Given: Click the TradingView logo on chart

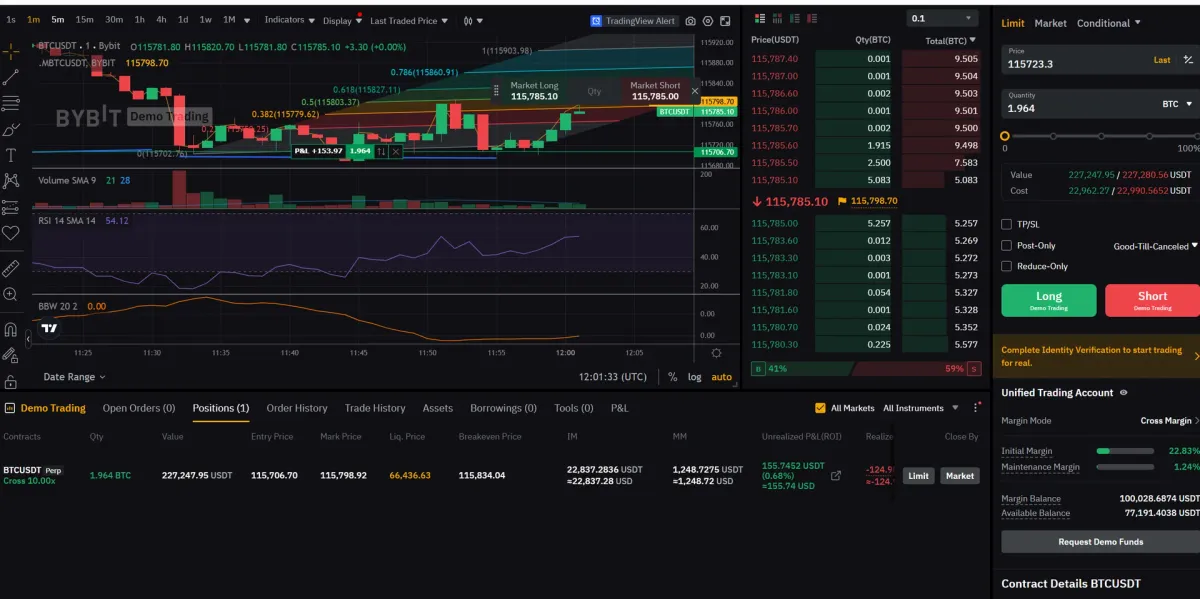Looking at the screenshot, I should [x=49, y=327].
